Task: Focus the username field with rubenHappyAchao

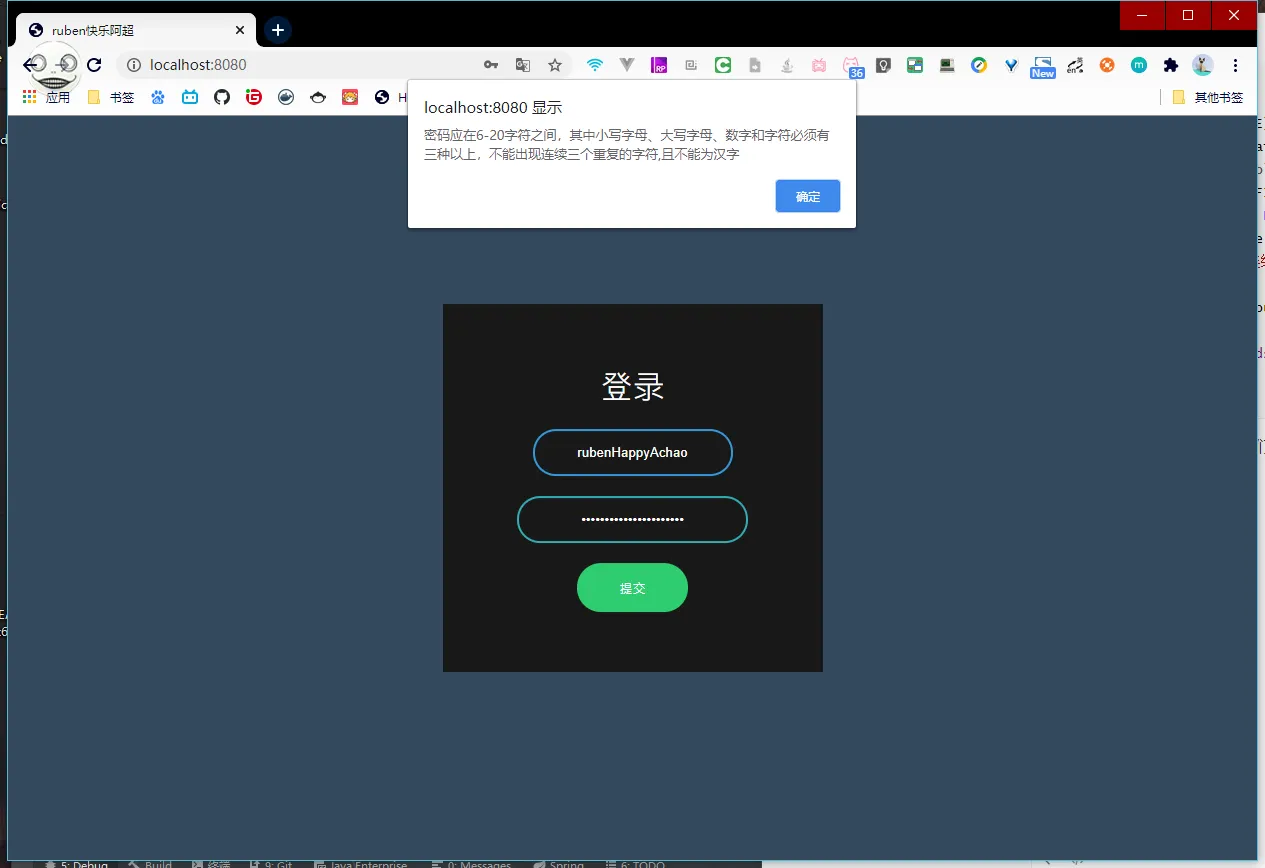Action: pyautogui.click(x=632, y=452)
